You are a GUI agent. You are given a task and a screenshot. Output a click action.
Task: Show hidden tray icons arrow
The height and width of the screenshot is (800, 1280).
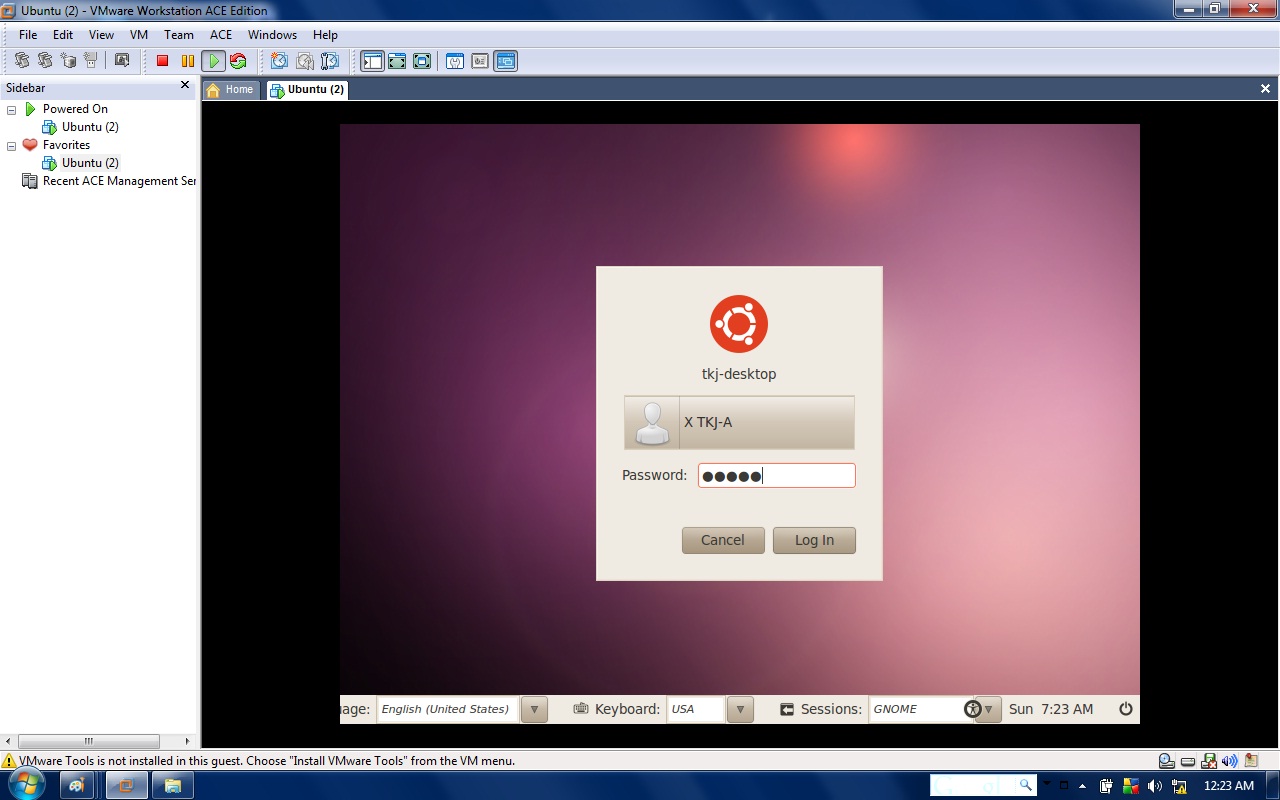coord(1082,786)
